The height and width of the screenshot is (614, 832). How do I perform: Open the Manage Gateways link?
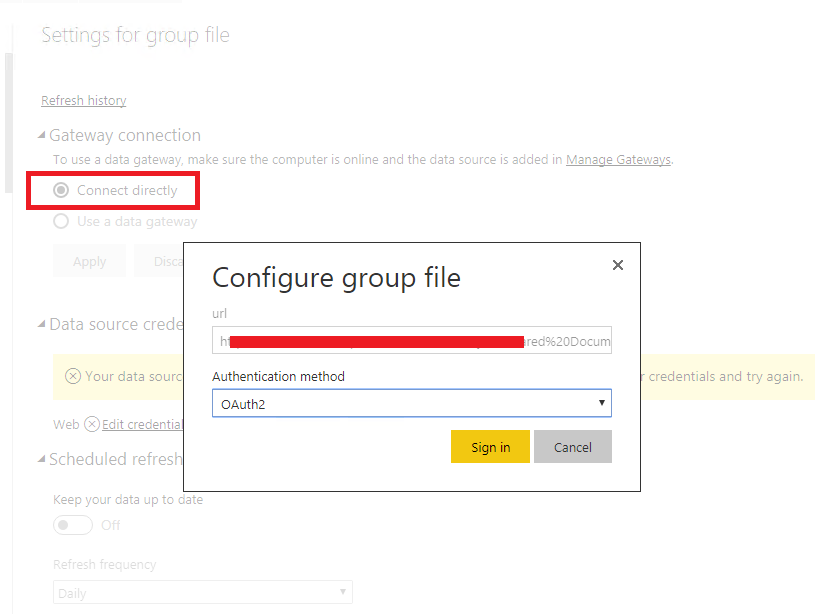click(618, 160)
